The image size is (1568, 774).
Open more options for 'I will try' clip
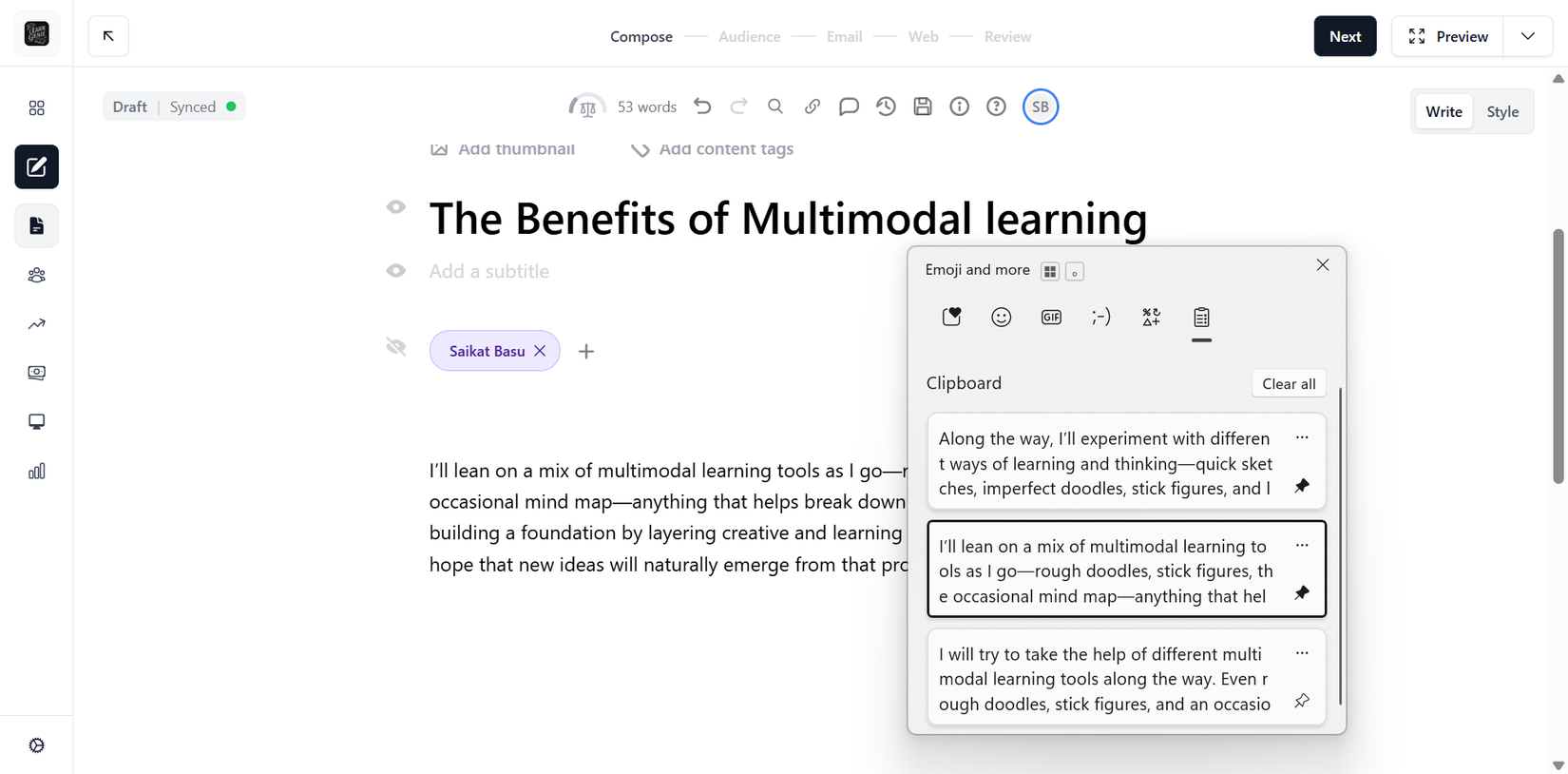tap(1302, 652)
